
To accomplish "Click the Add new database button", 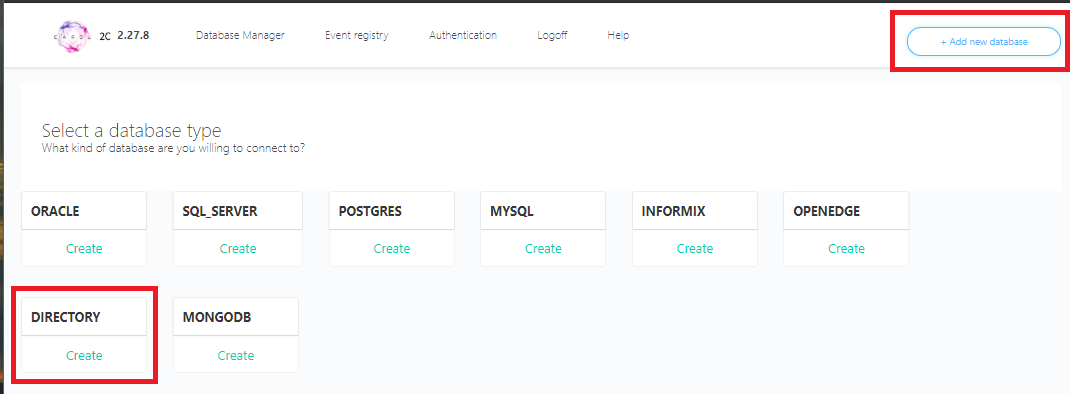I will tap(983, 42).
